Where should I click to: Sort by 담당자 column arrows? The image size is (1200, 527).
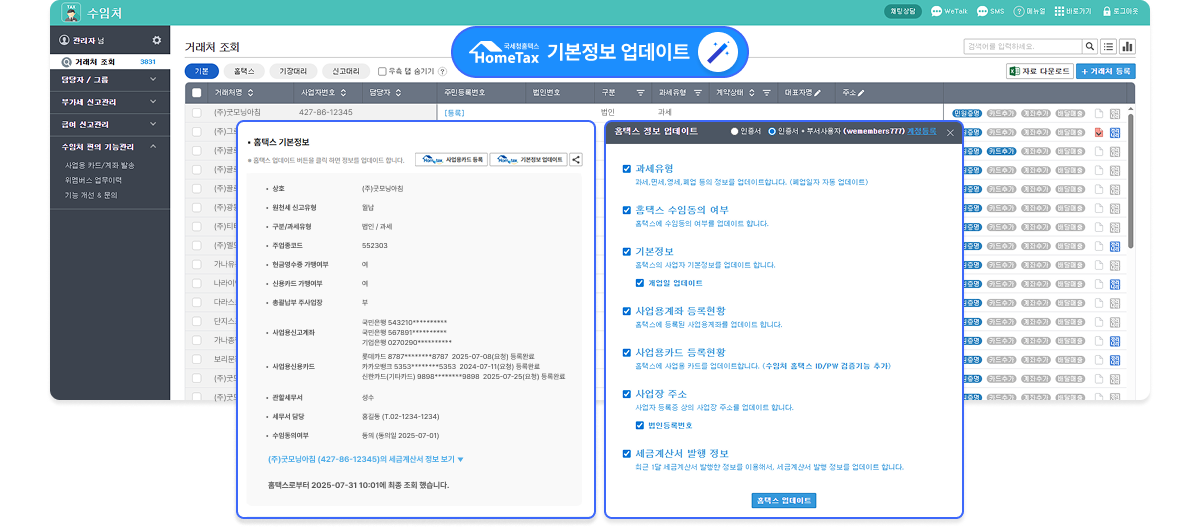point(399,92)
